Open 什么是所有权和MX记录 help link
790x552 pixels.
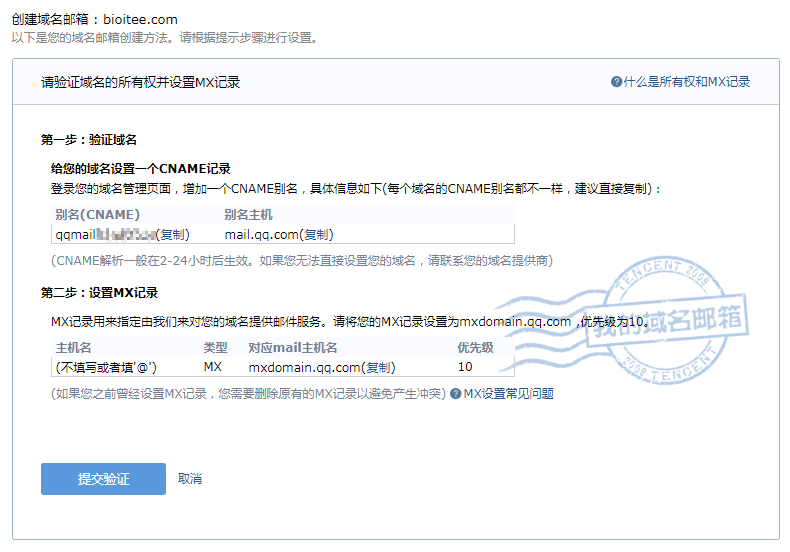[x=687, y=82]
